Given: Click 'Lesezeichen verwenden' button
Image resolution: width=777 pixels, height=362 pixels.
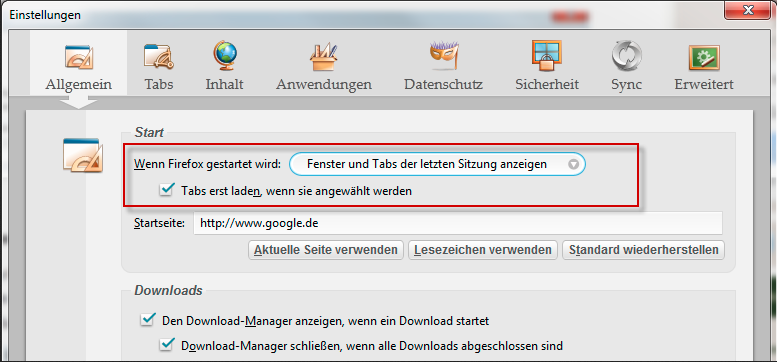Looking at the screenshot, I should [x=483, y=250].
